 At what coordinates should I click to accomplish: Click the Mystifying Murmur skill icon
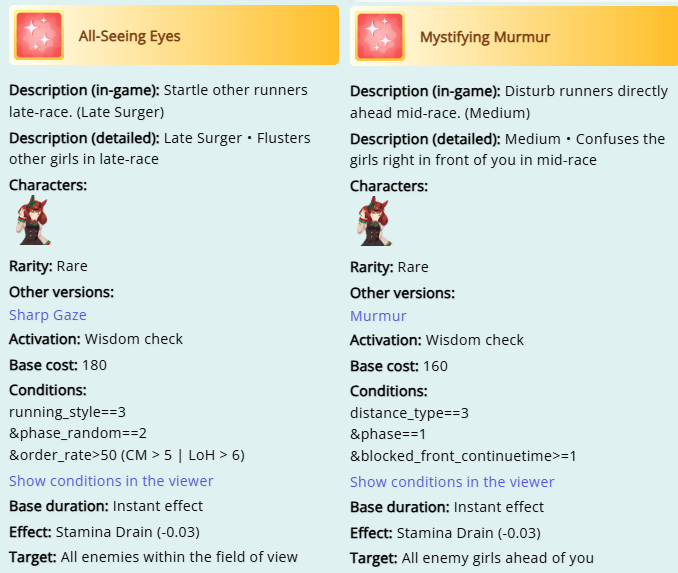pos(380,36)
